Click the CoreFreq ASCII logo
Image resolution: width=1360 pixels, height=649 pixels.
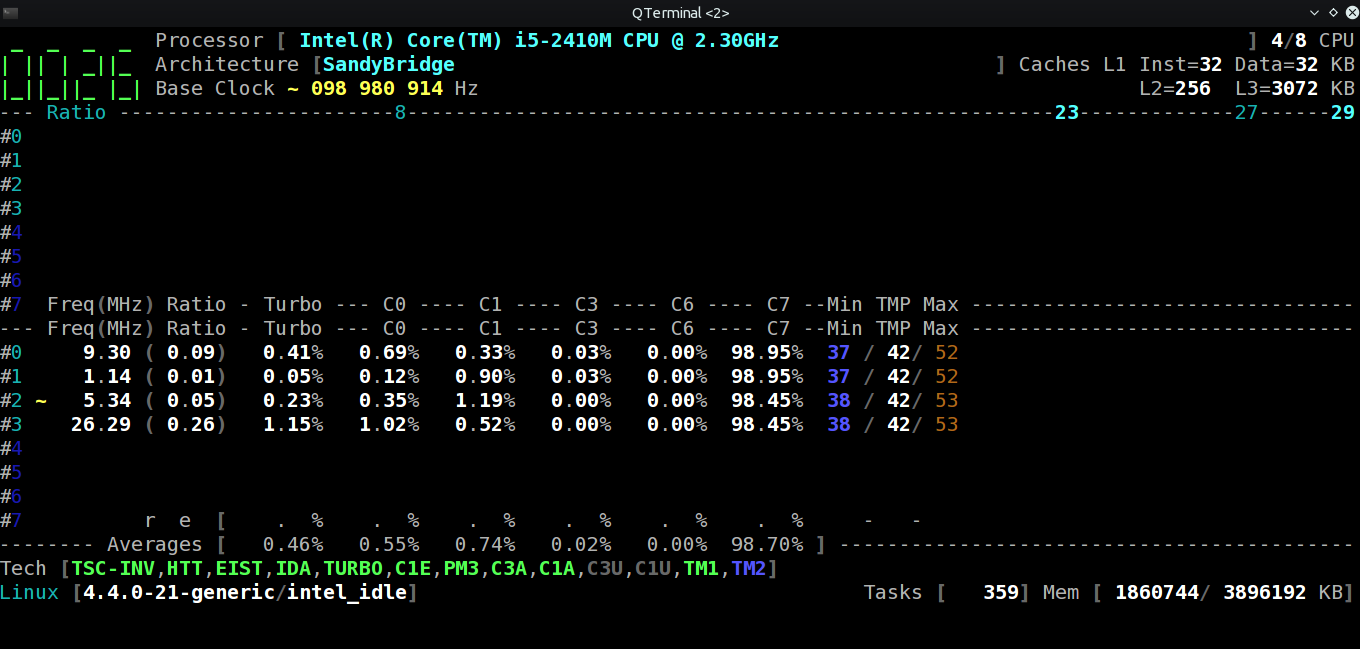coord(70,65)
